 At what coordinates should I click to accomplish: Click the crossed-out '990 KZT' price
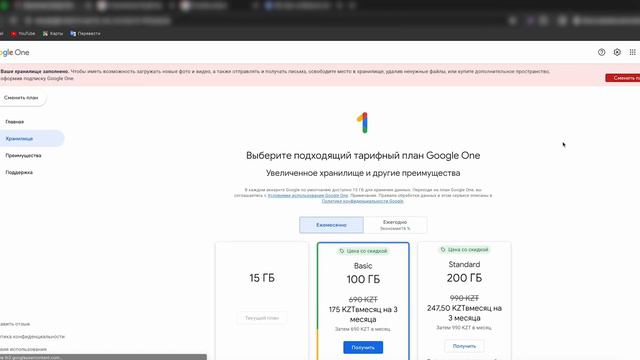point(464,298)
